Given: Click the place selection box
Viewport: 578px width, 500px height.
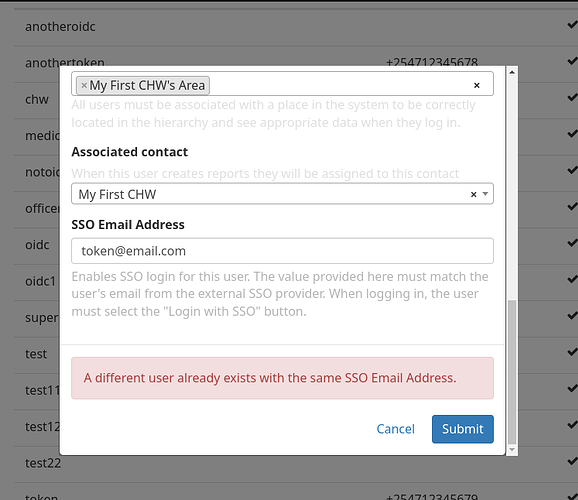Looking at the screenshot, I should coord(282,84).
